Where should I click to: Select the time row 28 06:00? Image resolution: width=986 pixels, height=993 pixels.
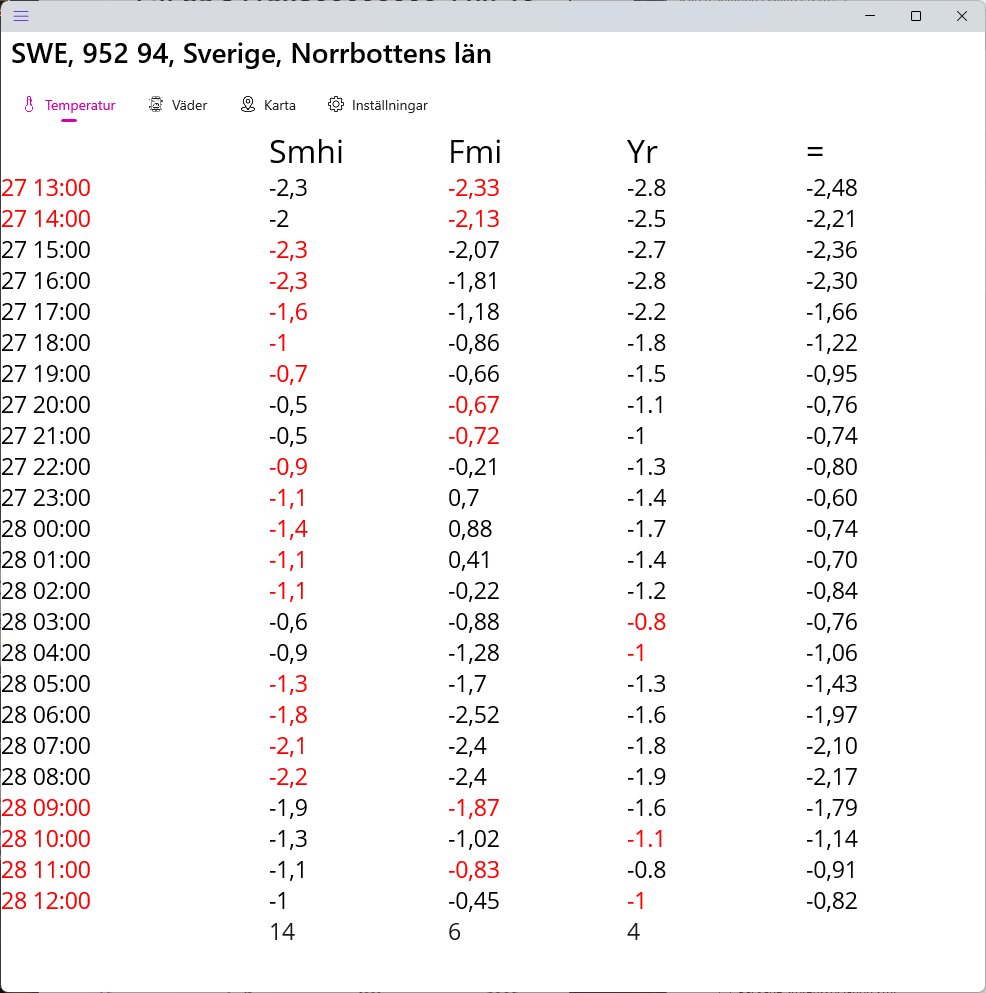[x=46, y=716]
